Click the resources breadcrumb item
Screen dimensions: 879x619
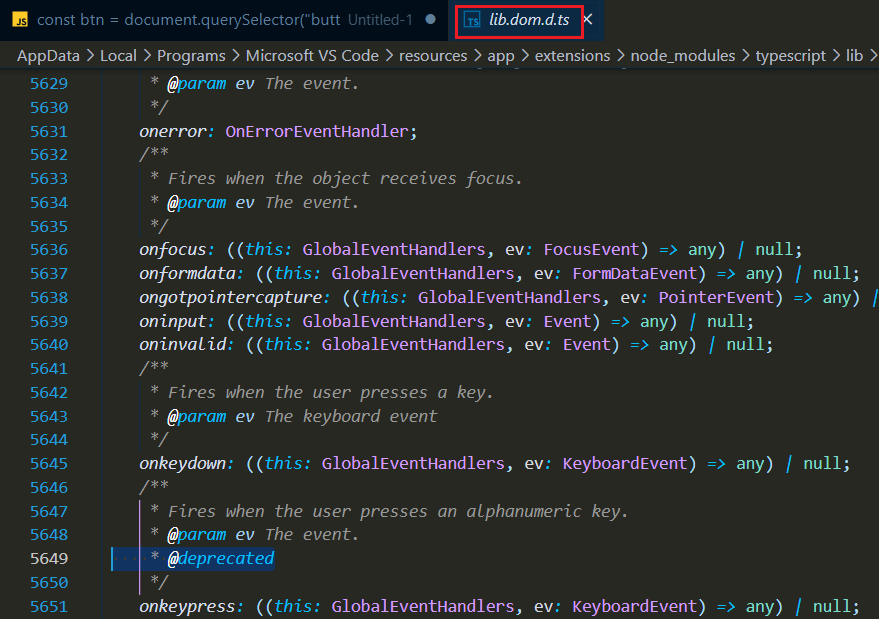click(433, 55)
